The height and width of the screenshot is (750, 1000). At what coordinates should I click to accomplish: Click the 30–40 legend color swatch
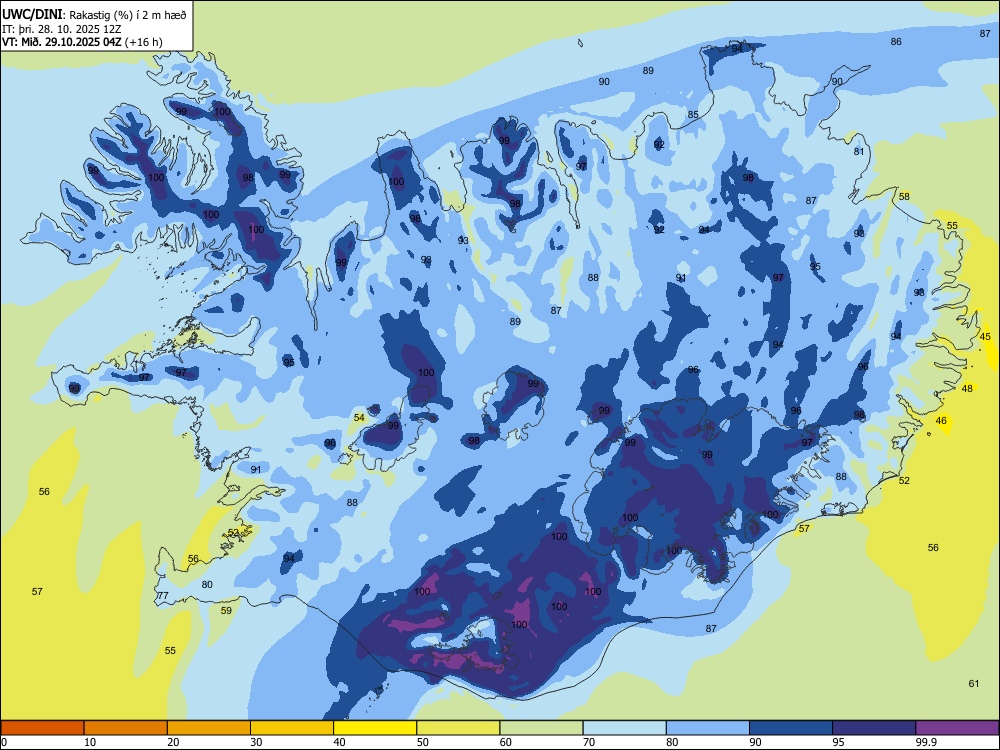click(292, 728)
